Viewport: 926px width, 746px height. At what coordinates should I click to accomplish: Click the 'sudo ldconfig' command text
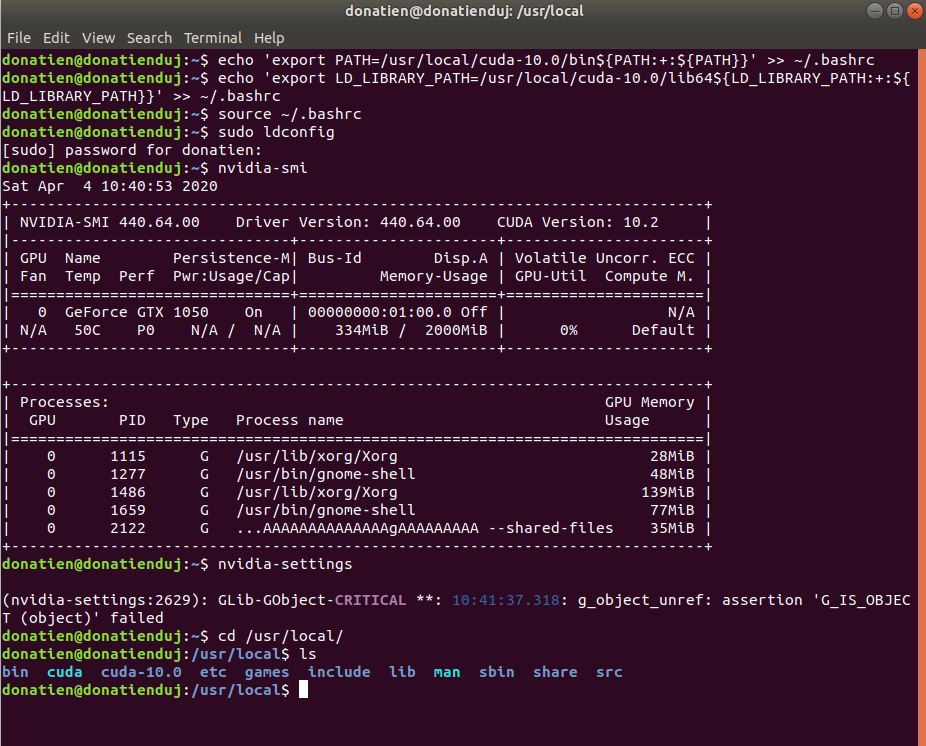[276, 132]
